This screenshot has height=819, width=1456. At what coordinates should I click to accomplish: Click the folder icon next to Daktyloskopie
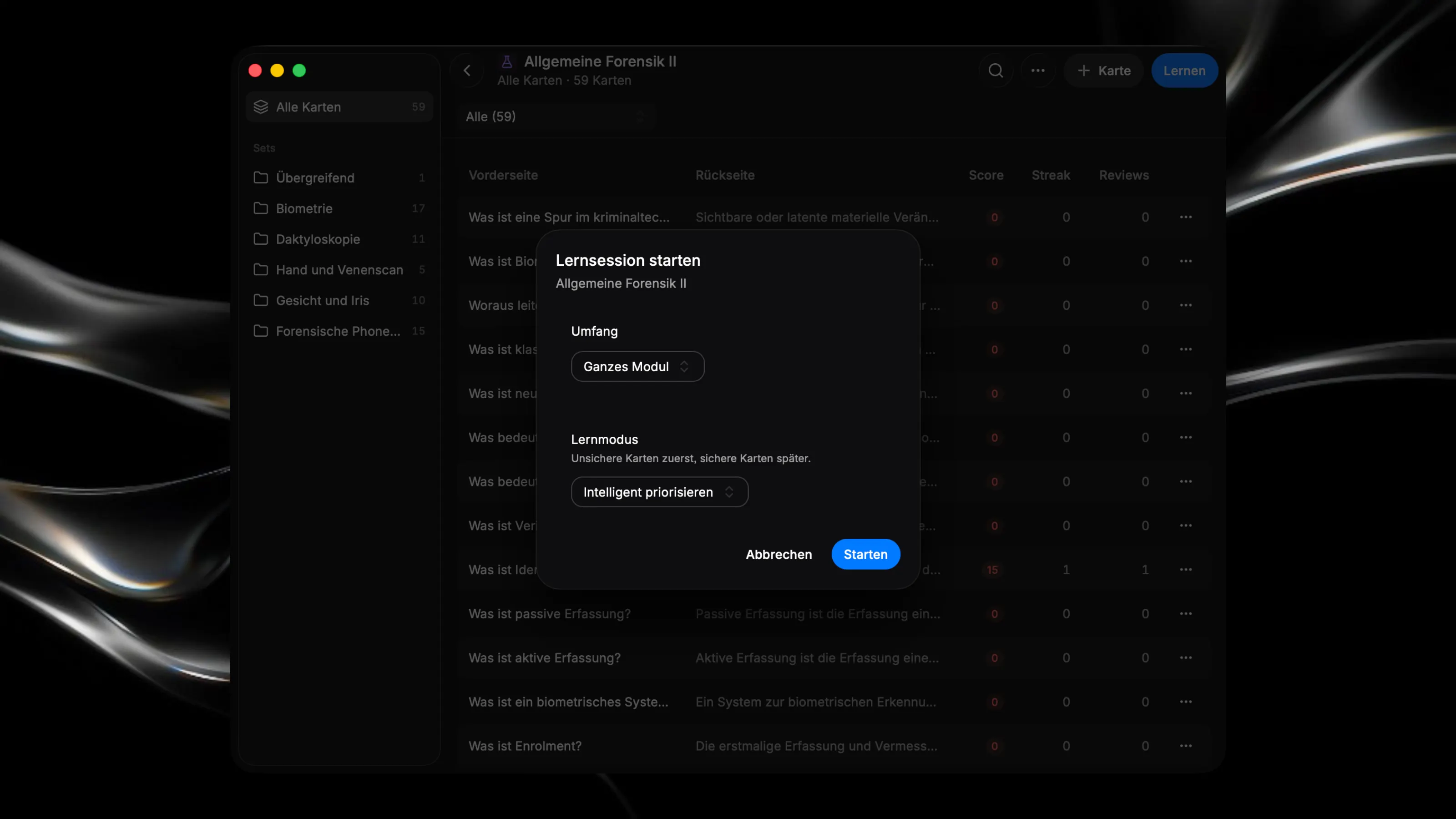[261, 238]
